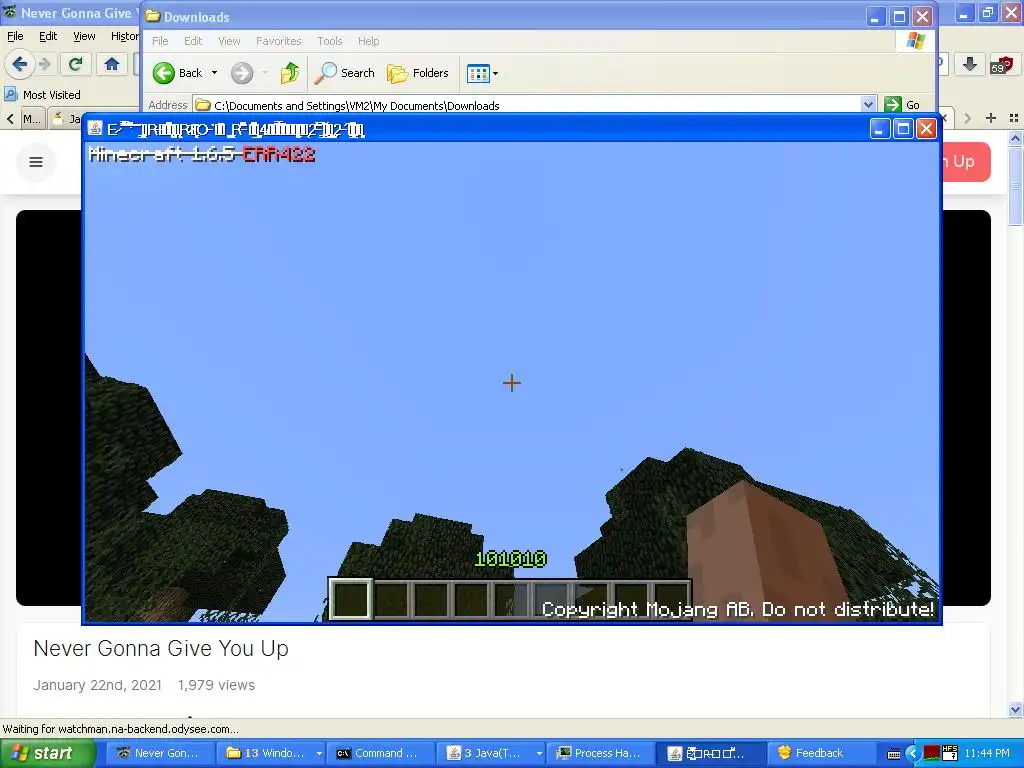Select the first hotbar slot in Minecraft
The width and height of the screenshot is (1024, 768).
coord(351,599)
